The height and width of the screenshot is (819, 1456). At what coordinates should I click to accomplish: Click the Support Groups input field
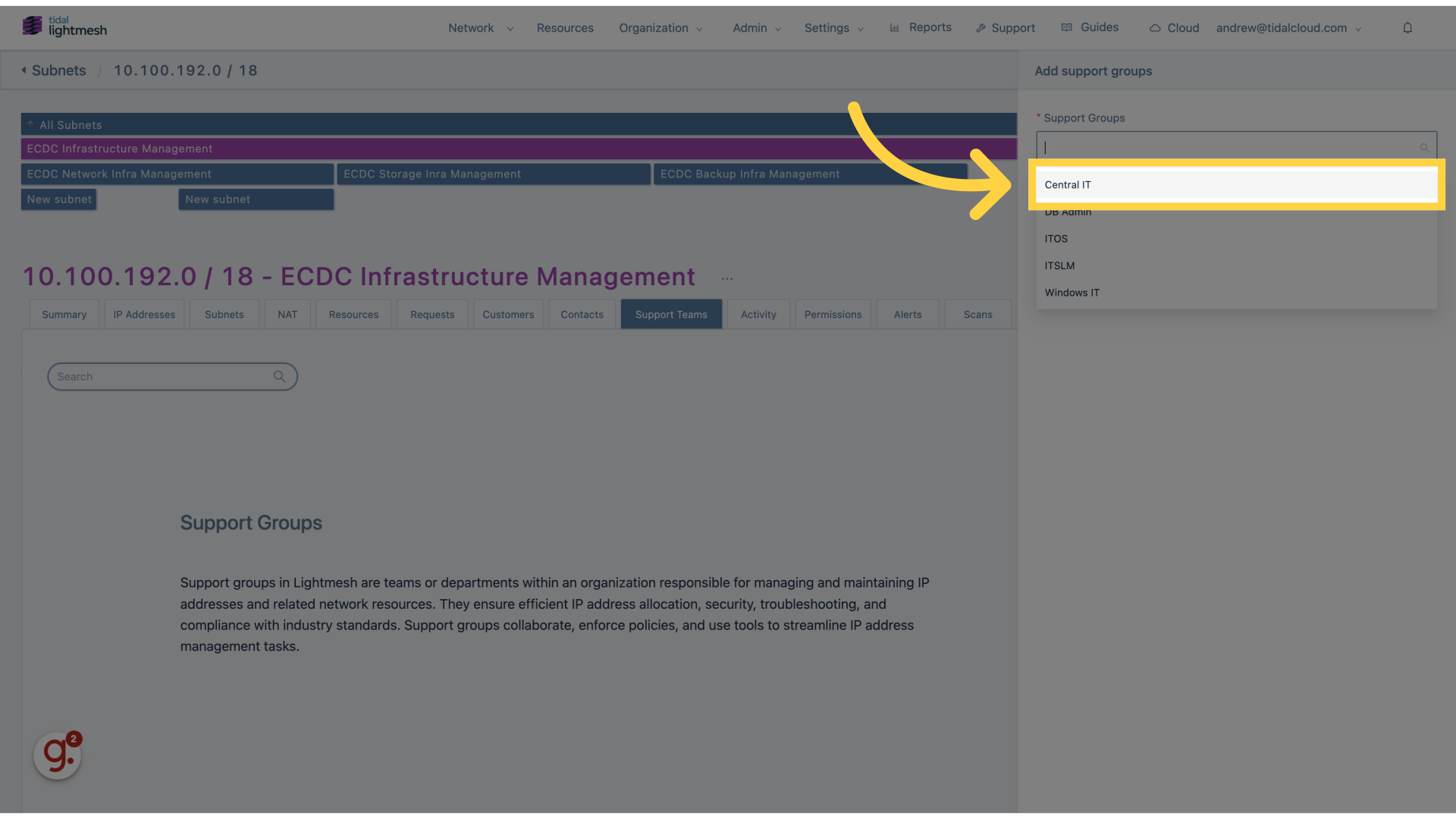[x=1237, y=147]
